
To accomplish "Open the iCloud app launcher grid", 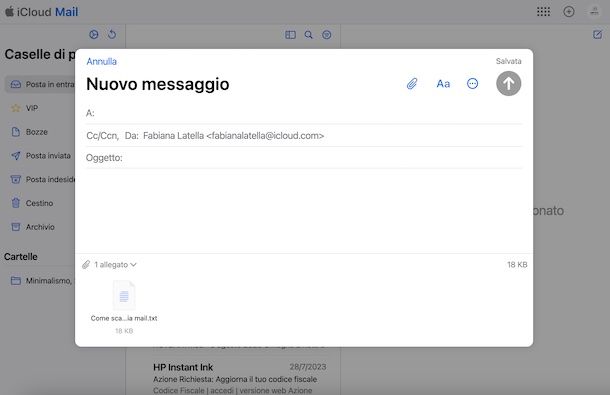I will (543, 12).
